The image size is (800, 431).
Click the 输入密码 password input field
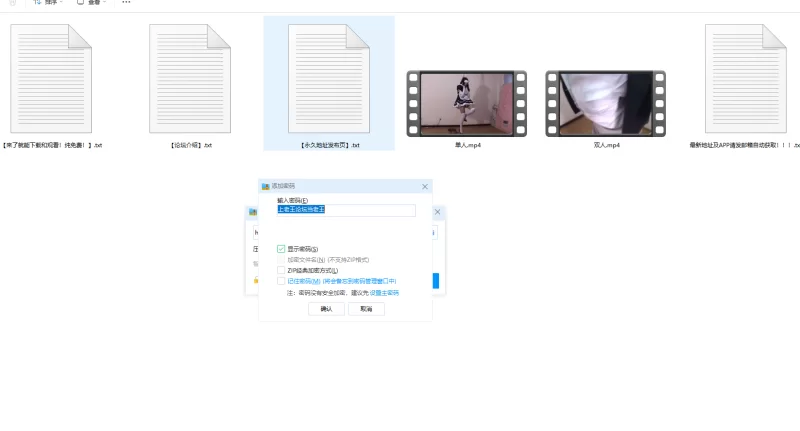click(346, 210)
